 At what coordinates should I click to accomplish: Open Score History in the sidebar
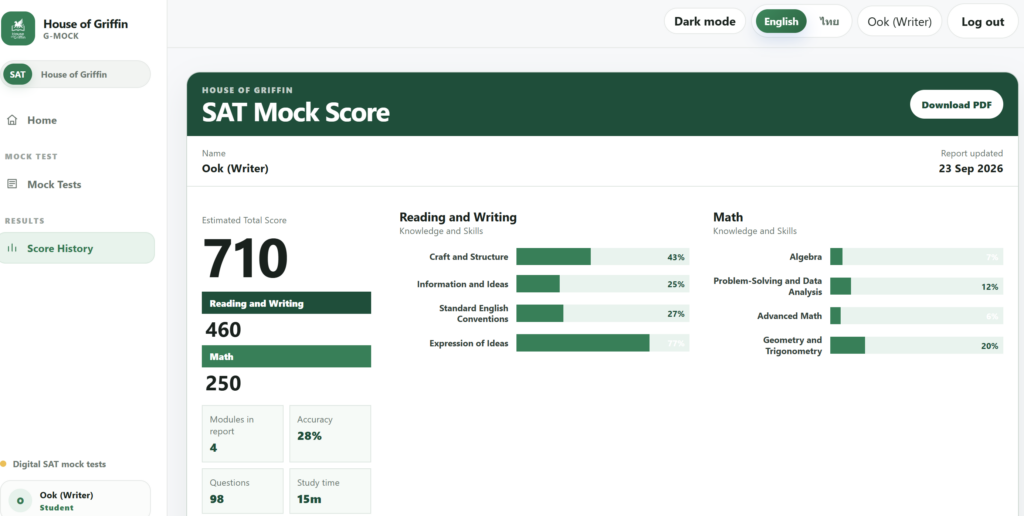pos(77,248)
